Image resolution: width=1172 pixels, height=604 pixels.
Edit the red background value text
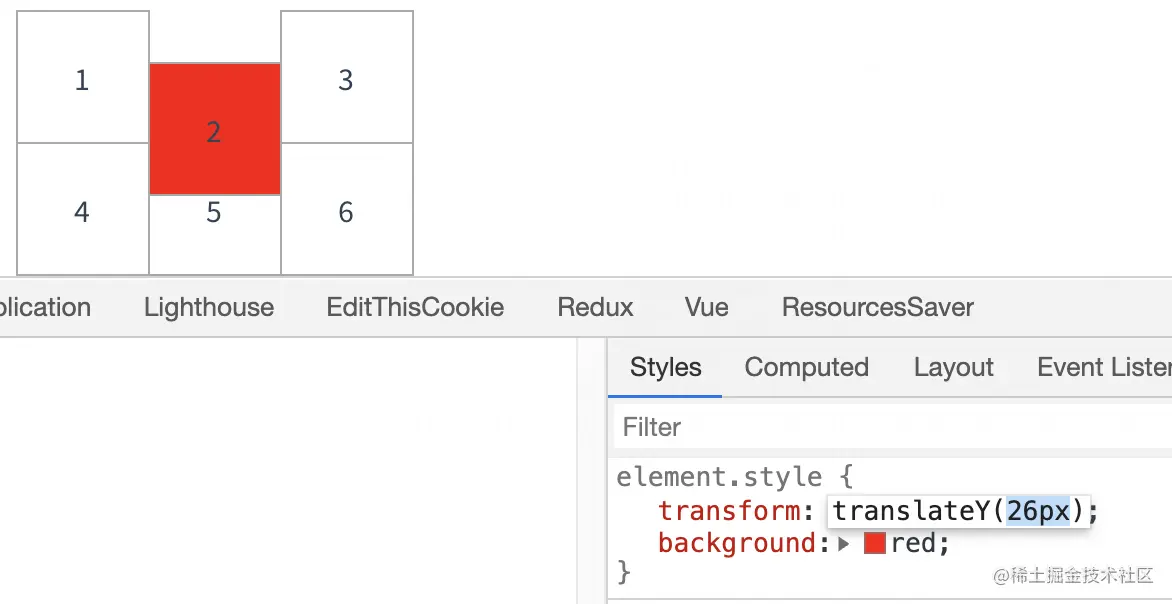tap(915, 544)
